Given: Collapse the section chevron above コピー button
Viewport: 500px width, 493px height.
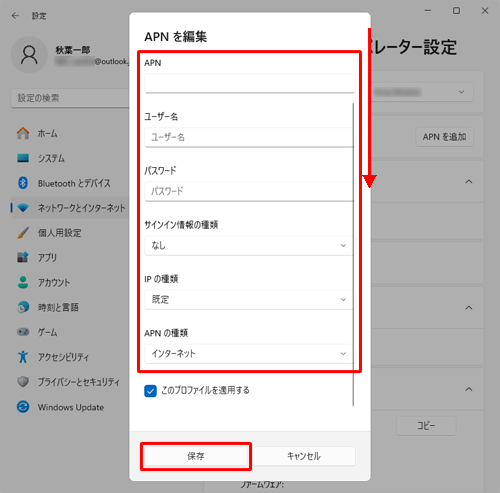Looking at the screenshot, I should pyautogui.click(x=469, y=389).
